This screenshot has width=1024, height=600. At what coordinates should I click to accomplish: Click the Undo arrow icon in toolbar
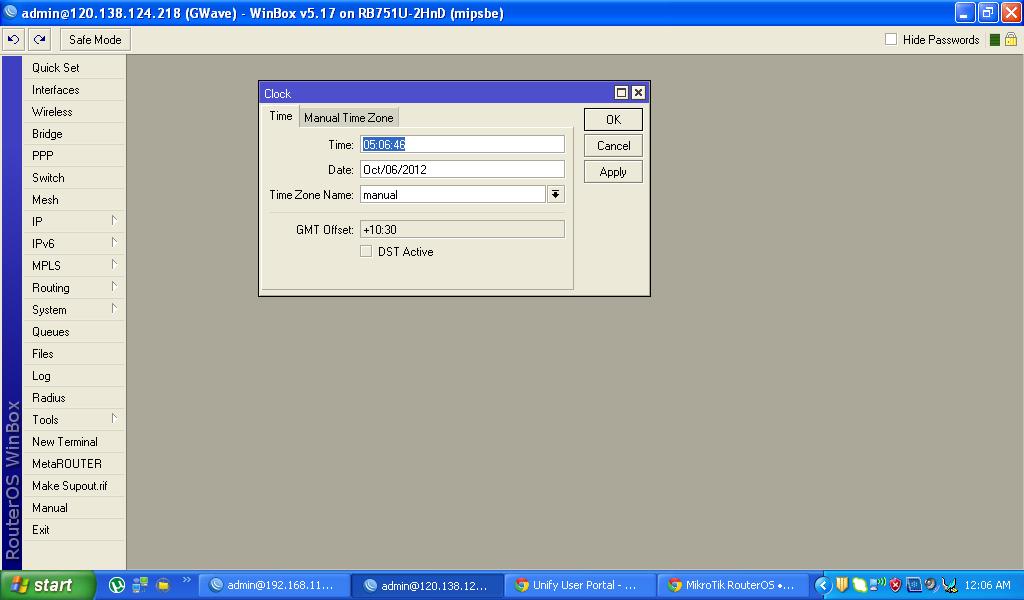pyautogui.click(x=13, y=40)
